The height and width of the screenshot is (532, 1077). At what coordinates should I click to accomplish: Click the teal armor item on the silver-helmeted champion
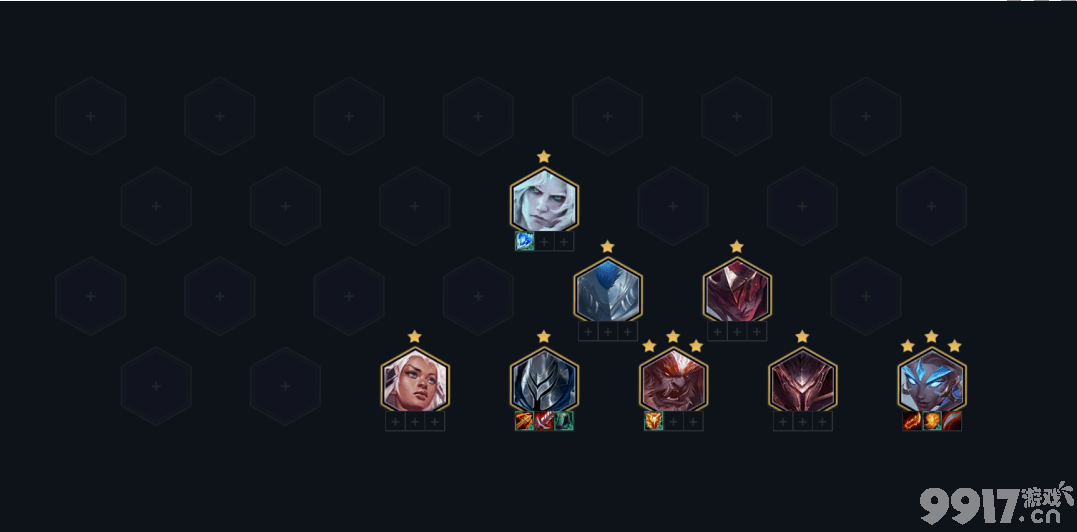coord(564,421)
